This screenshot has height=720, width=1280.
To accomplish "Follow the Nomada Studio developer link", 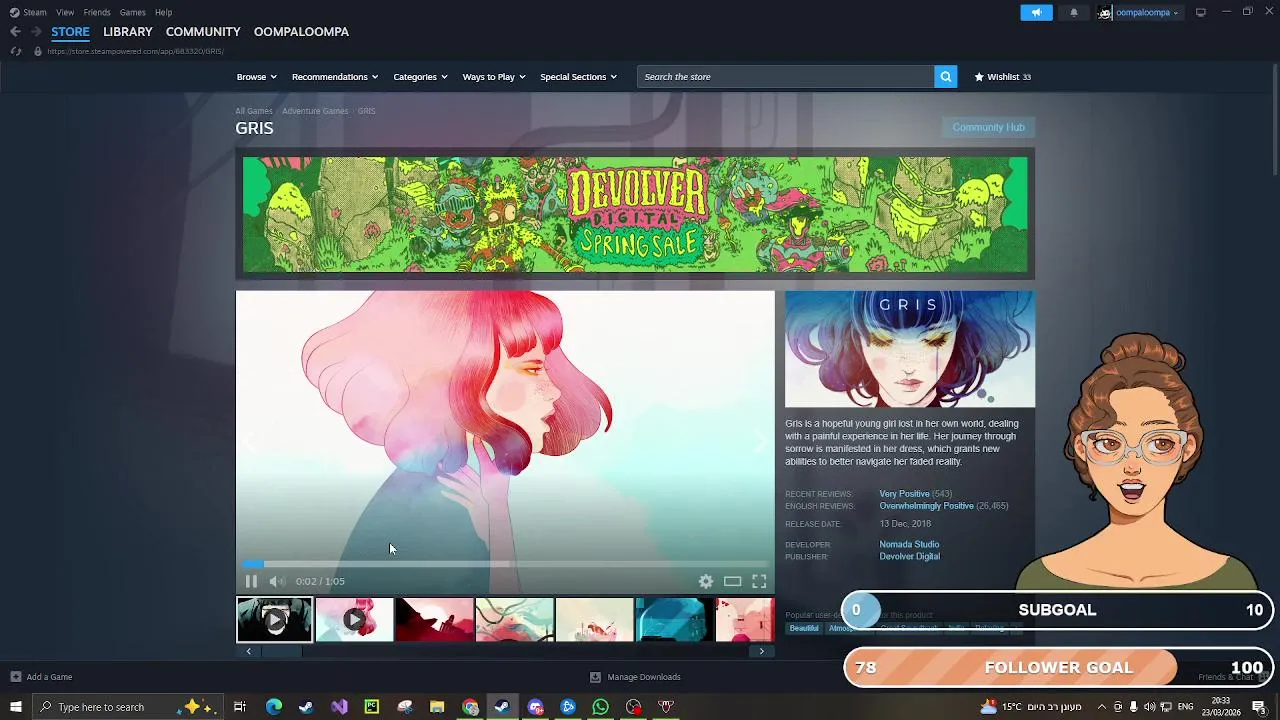I will (909, 544).
